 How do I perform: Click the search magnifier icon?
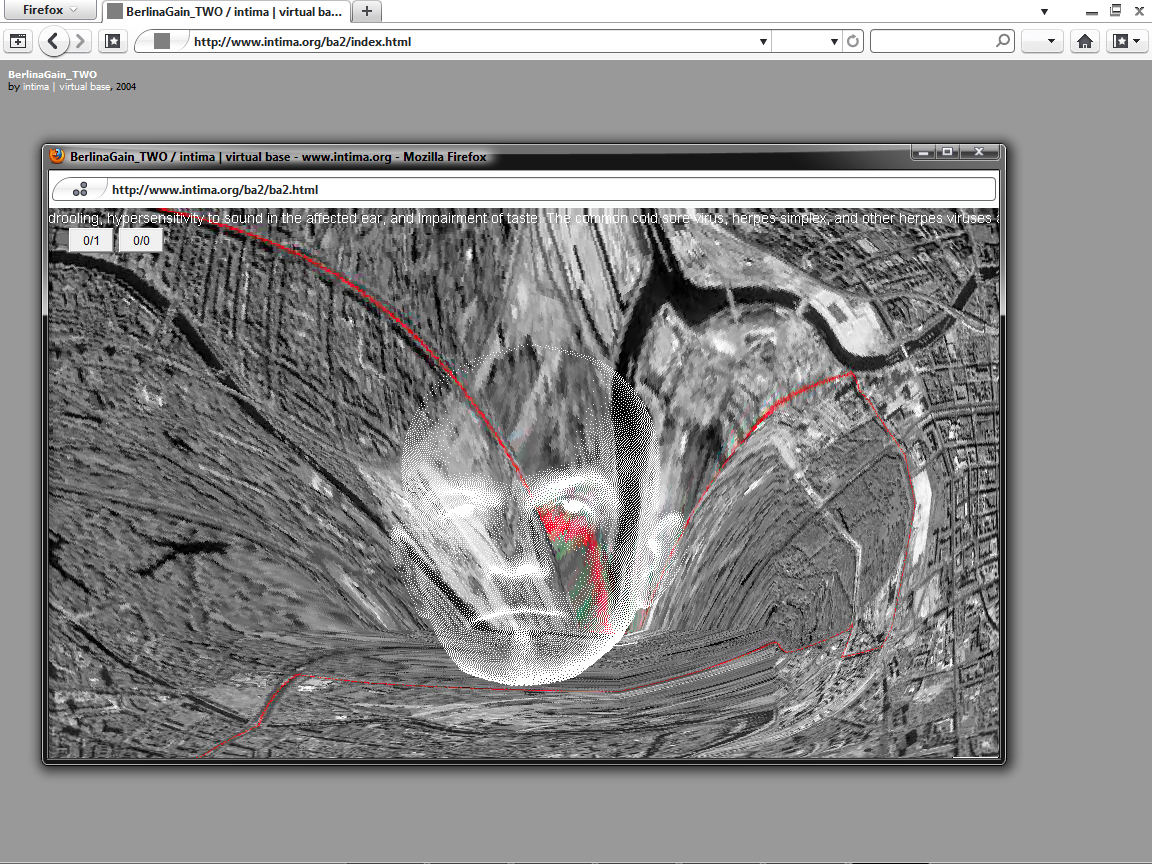coord(1003,42)
